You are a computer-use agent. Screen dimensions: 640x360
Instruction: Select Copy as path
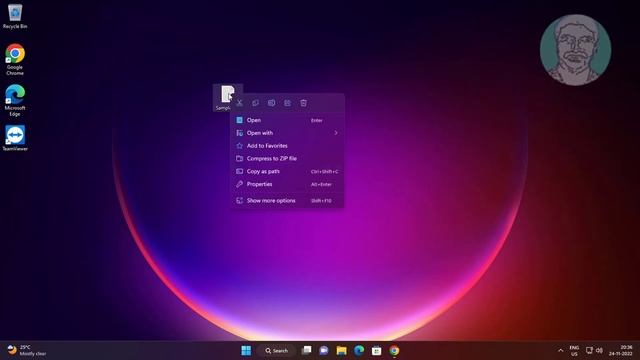pos(287,171)
